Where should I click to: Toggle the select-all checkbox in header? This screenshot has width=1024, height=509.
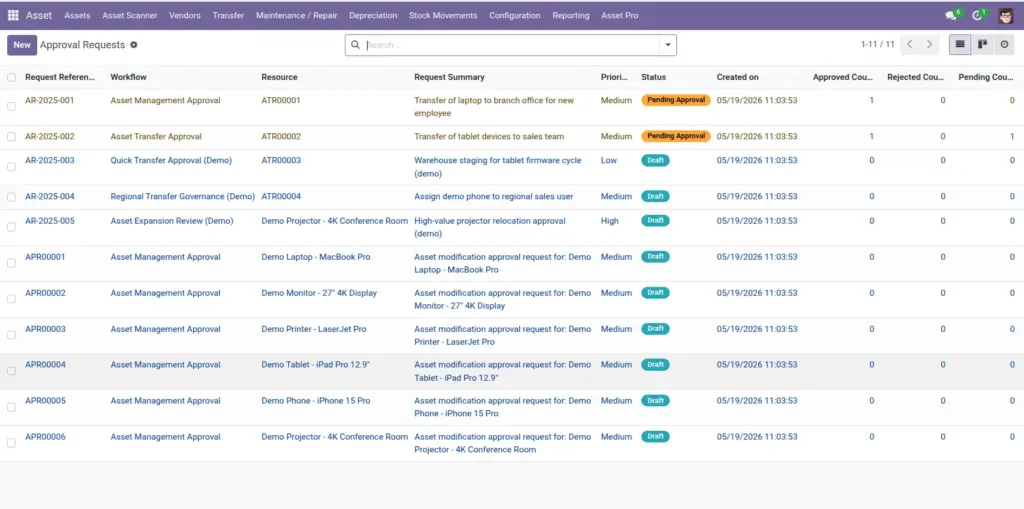click(11, 77)
